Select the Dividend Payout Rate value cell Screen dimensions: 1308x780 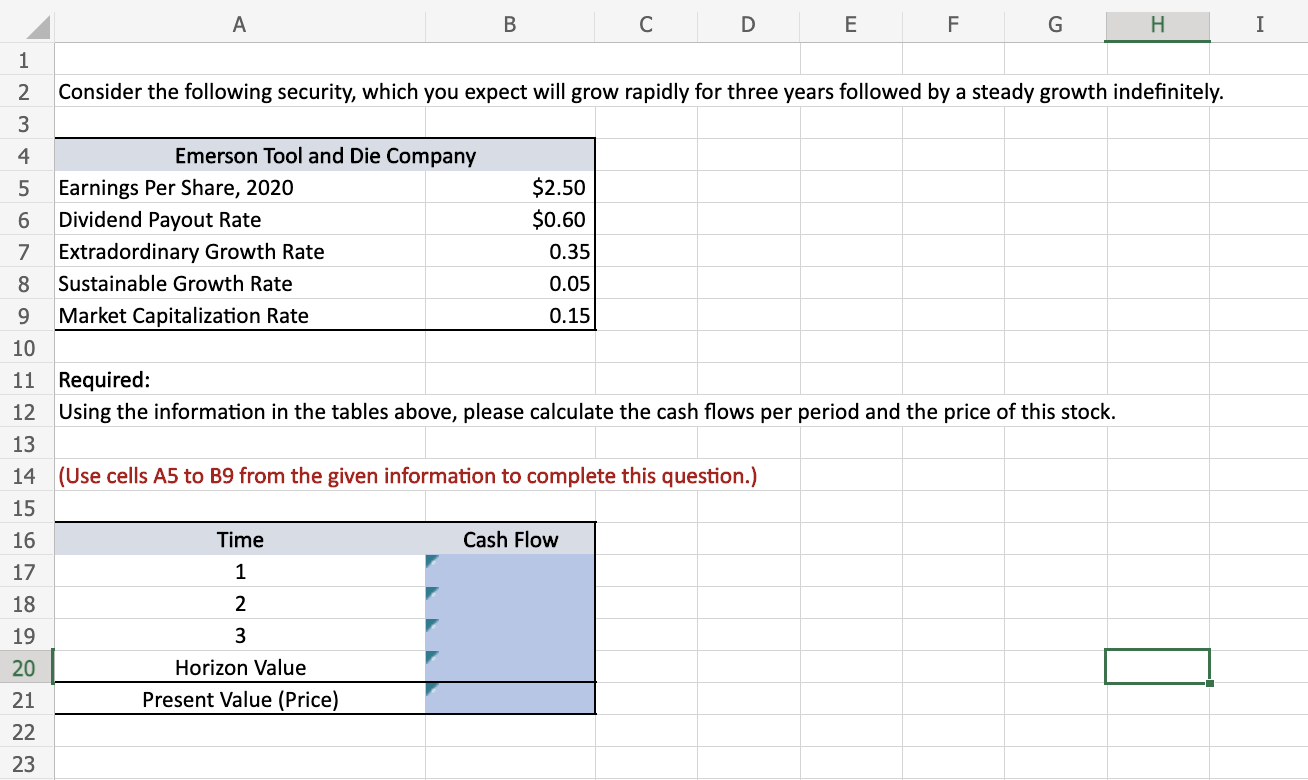tap(510, 219)
